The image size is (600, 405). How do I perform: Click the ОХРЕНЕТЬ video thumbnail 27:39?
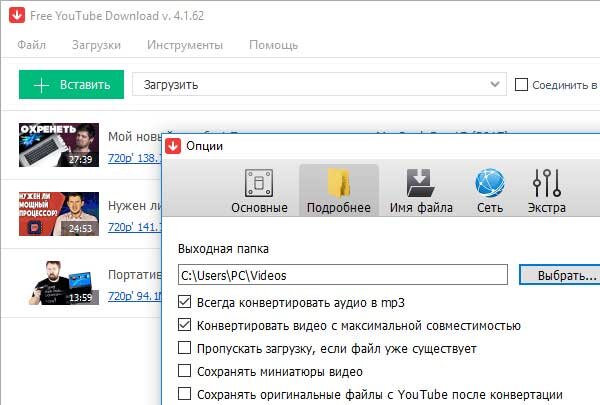[59, 145]
